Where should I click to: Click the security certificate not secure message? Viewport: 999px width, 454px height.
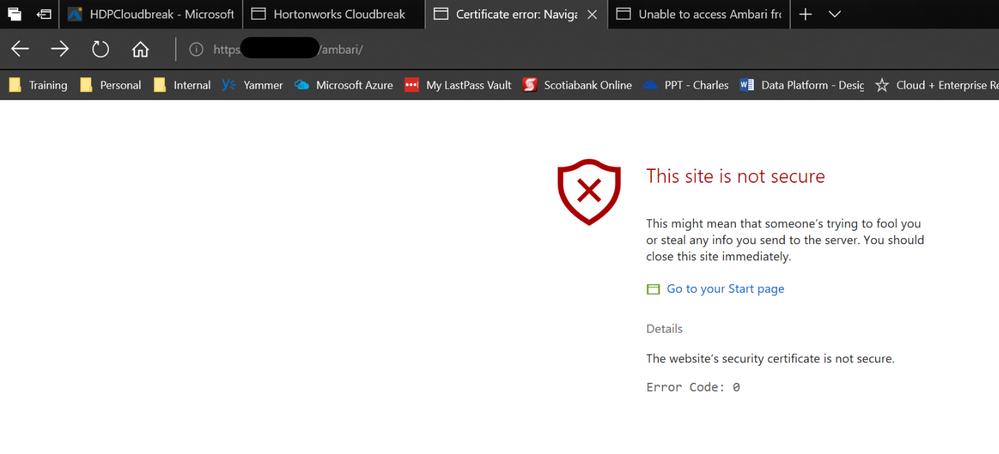(x=770, y=358)
